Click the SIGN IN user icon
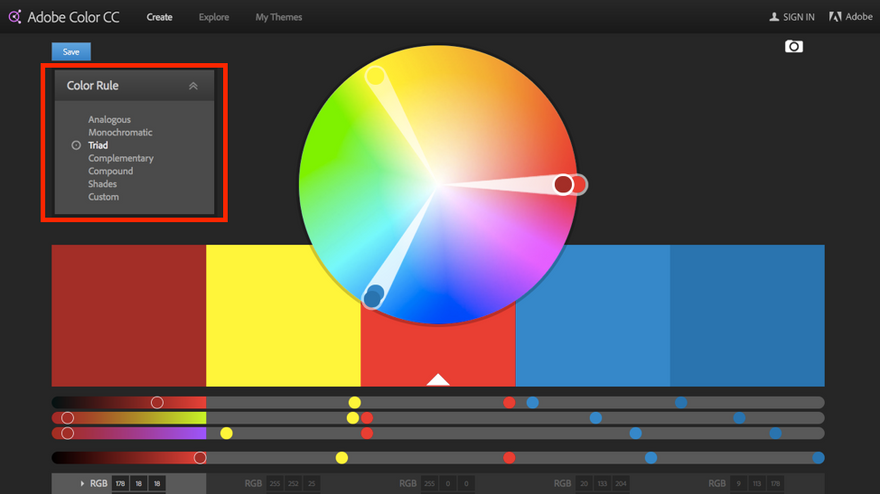Image resolution: width=880 pixels, height=494 pixels. coord(774,17)
